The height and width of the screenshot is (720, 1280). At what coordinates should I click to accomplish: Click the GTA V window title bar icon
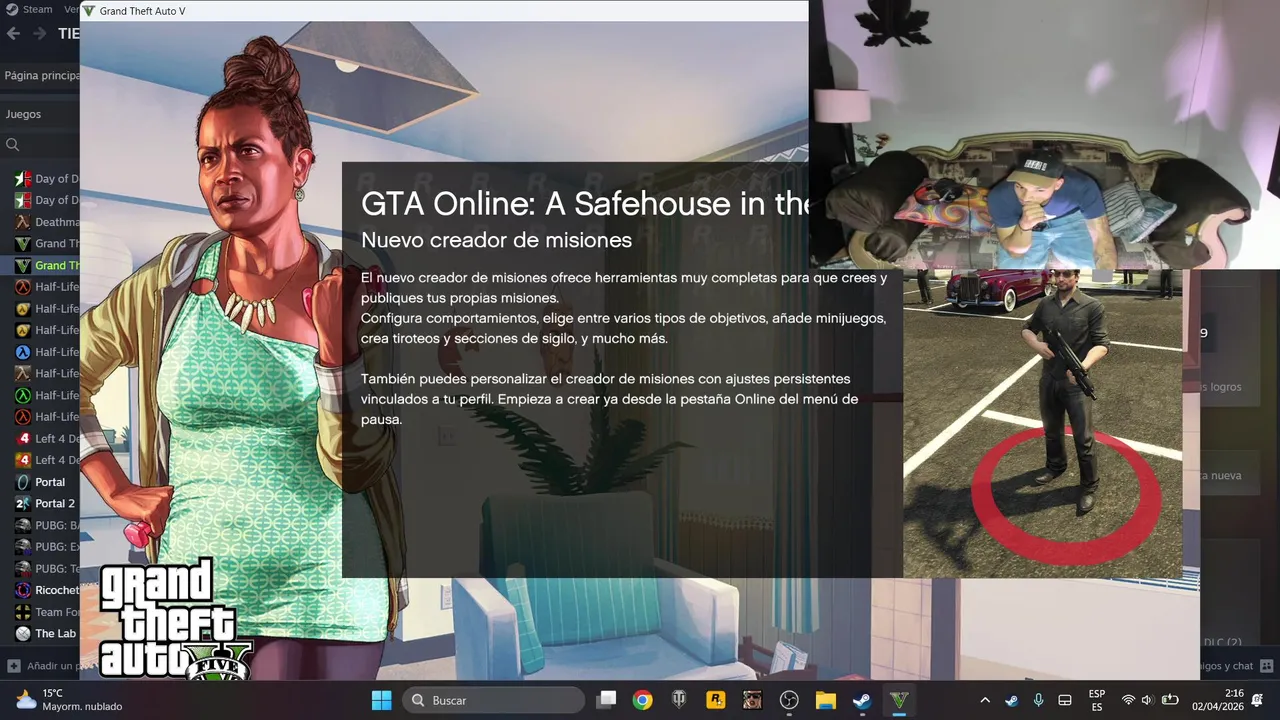89,11
